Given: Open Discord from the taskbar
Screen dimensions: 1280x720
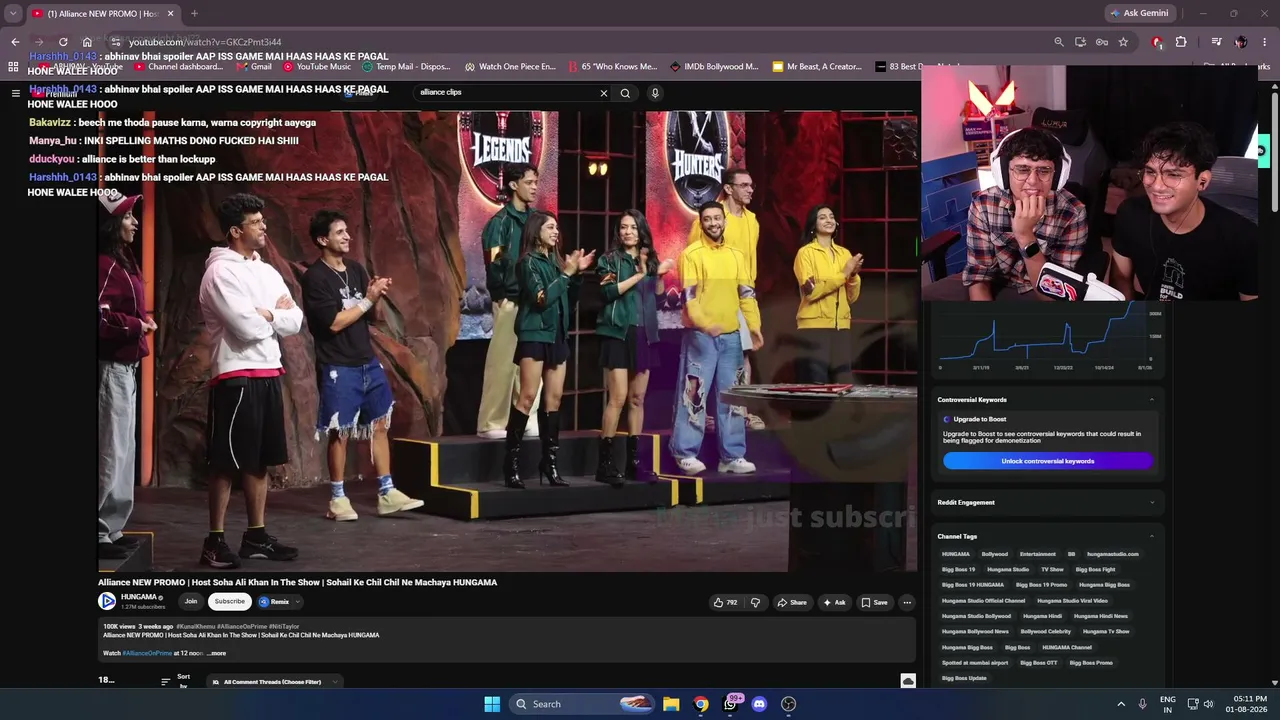Looking at the screenshot, I should click(759, 704).
